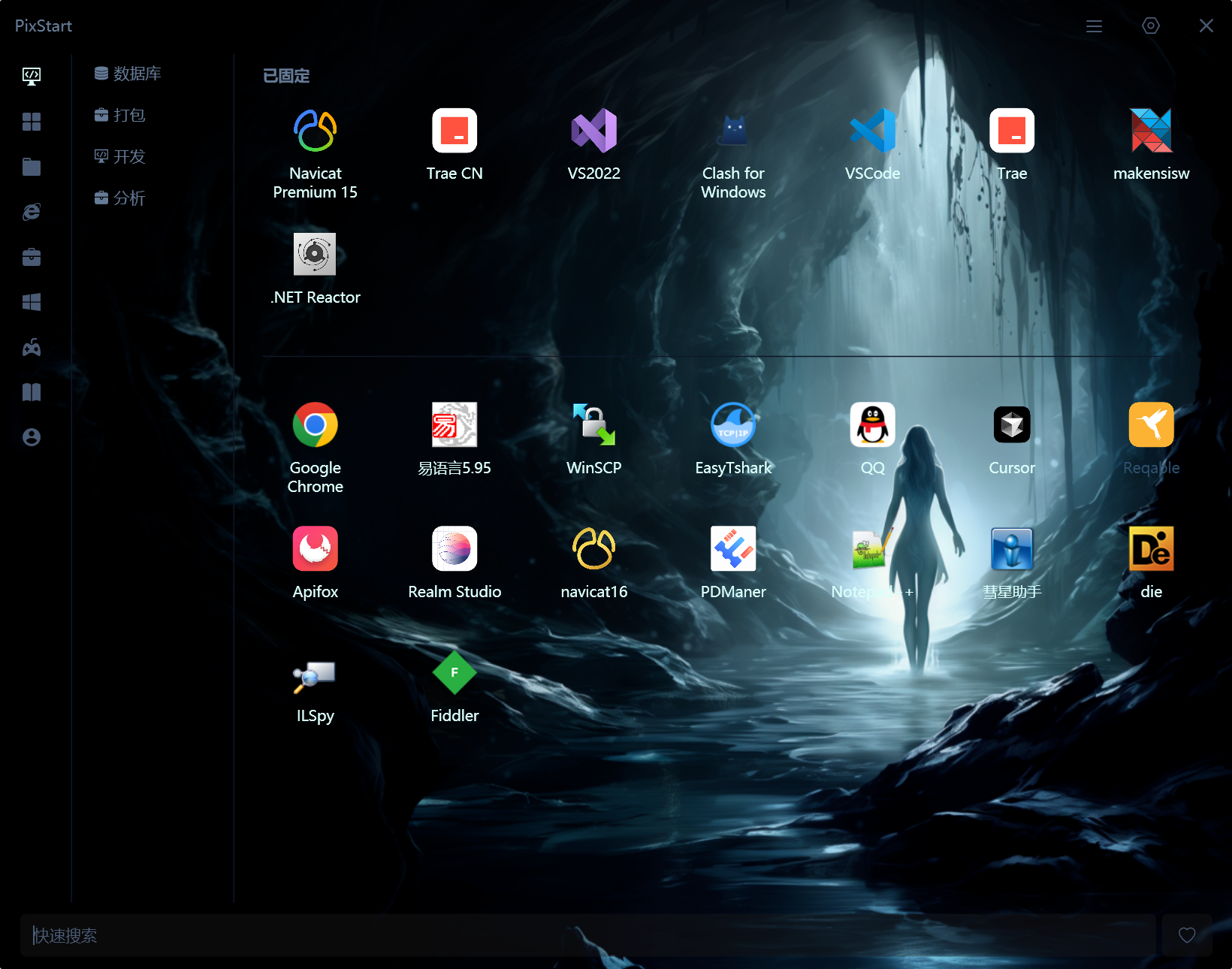
Task: Open Clash for Windows shortcut
Action: click(x=733, y=131)
